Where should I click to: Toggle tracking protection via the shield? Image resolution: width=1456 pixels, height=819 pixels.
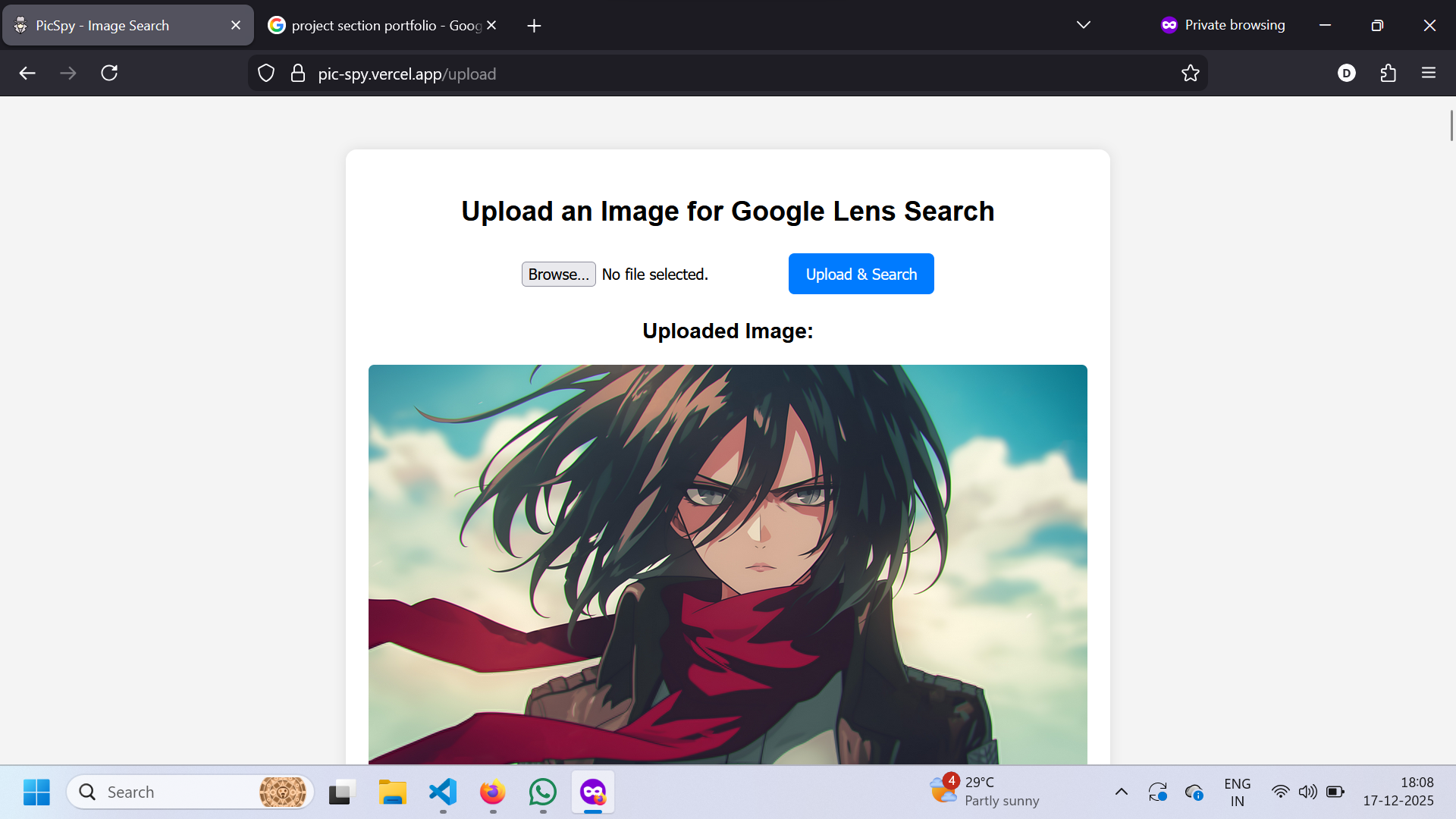point(265,73)
